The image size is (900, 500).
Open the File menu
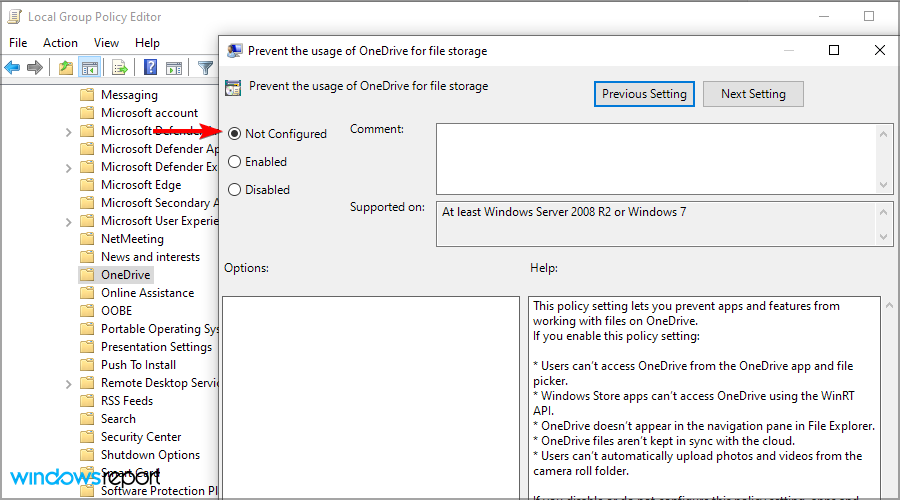[x=18, y=42]
